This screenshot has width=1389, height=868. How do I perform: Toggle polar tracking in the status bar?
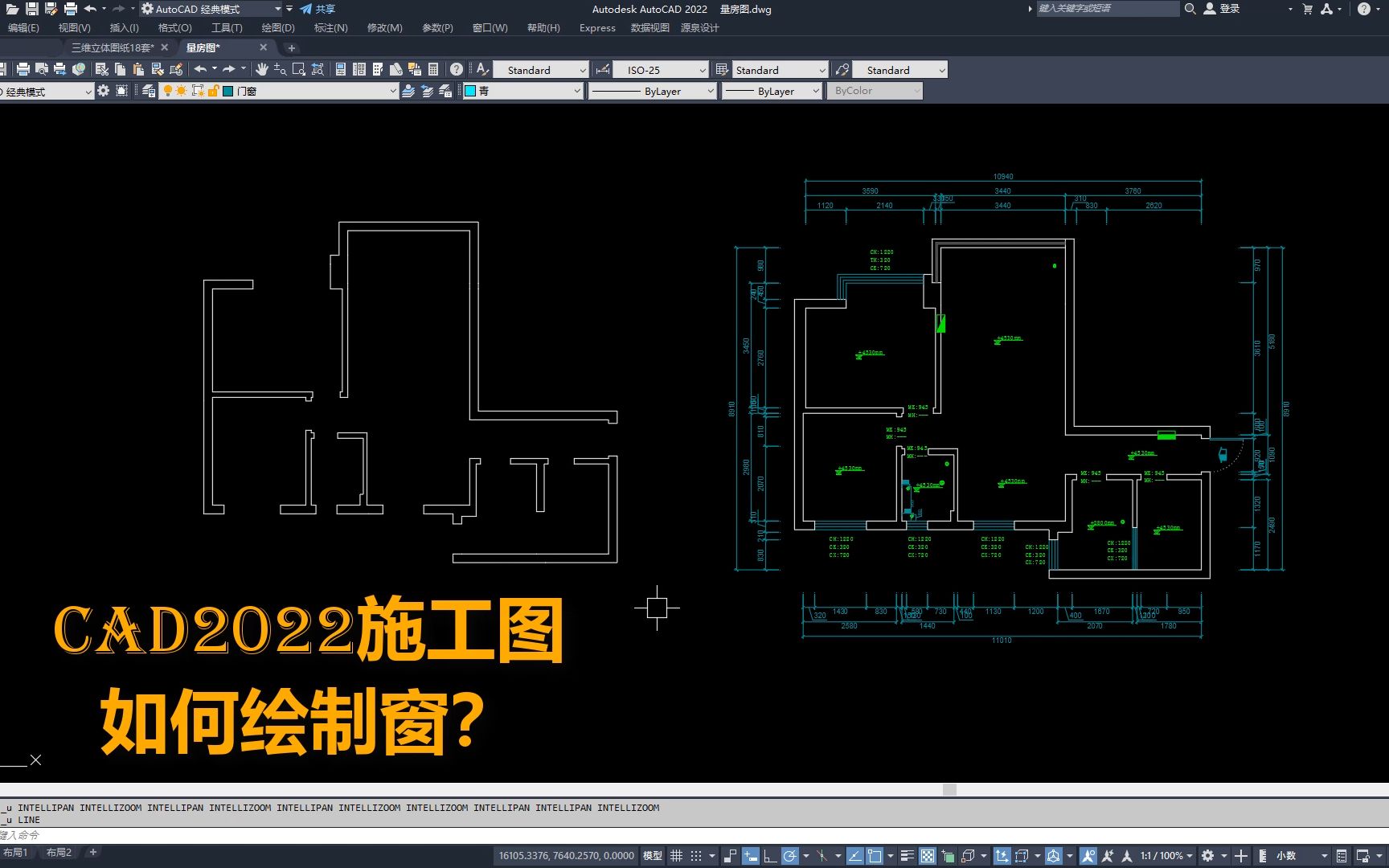789,856
